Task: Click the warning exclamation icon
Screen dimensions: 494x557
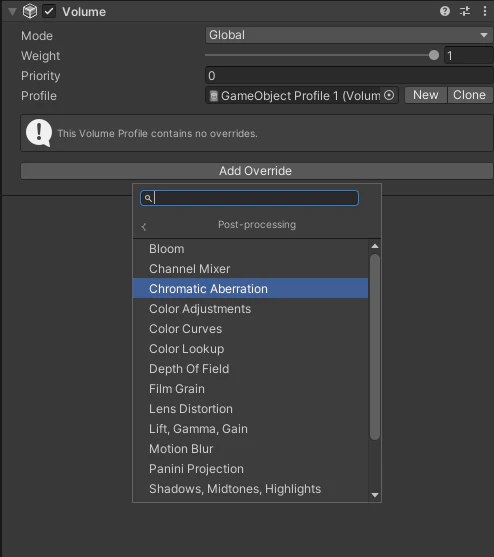Action: pyautogui.click(x=39, y=133)
